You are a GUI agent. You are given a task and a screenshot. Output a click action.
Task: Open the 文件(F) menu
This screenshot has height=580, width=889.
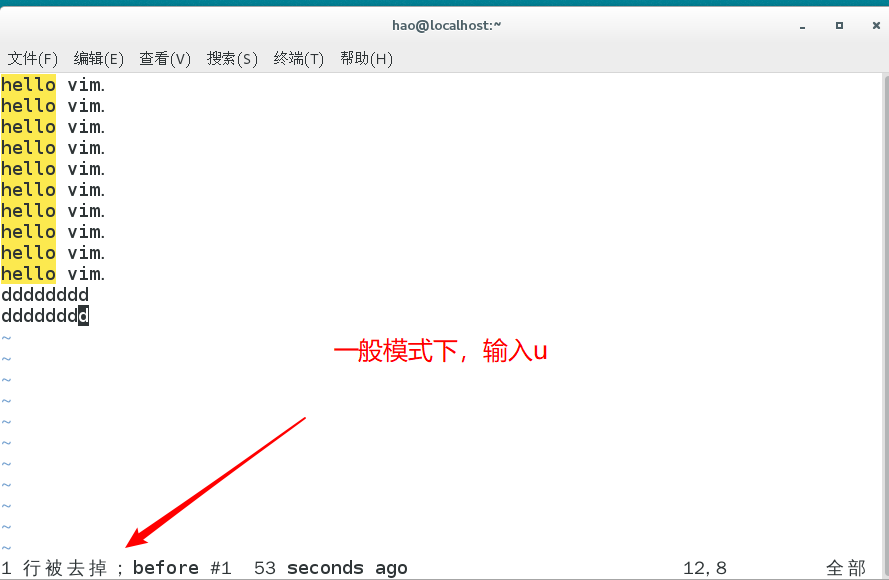point(32,58)
